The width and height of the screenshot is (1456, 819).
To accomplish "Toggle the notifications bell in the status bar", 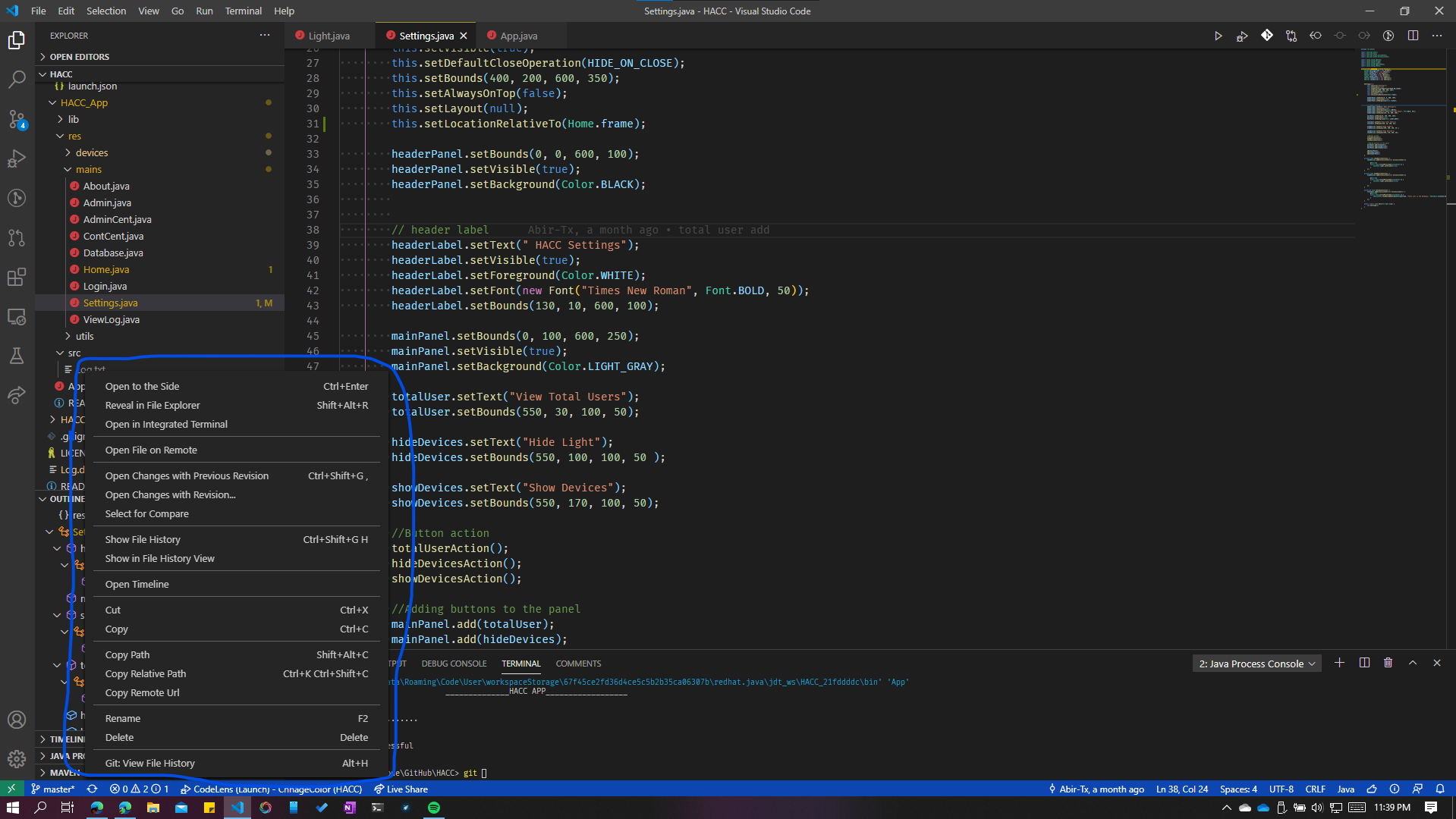I will 1441,789.
